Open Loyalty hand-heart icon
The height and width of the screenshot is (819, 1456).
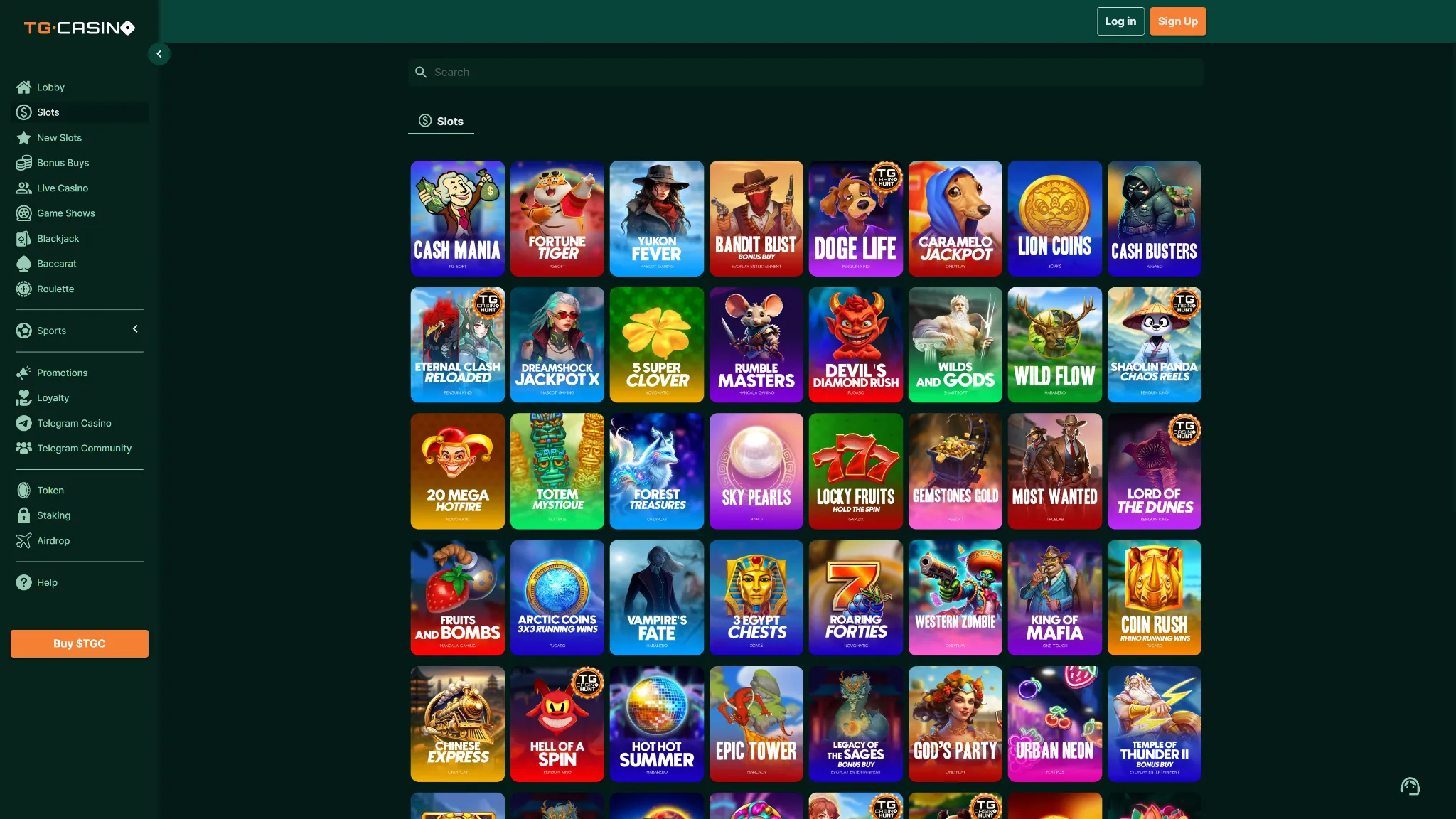(x=24, y=398)
